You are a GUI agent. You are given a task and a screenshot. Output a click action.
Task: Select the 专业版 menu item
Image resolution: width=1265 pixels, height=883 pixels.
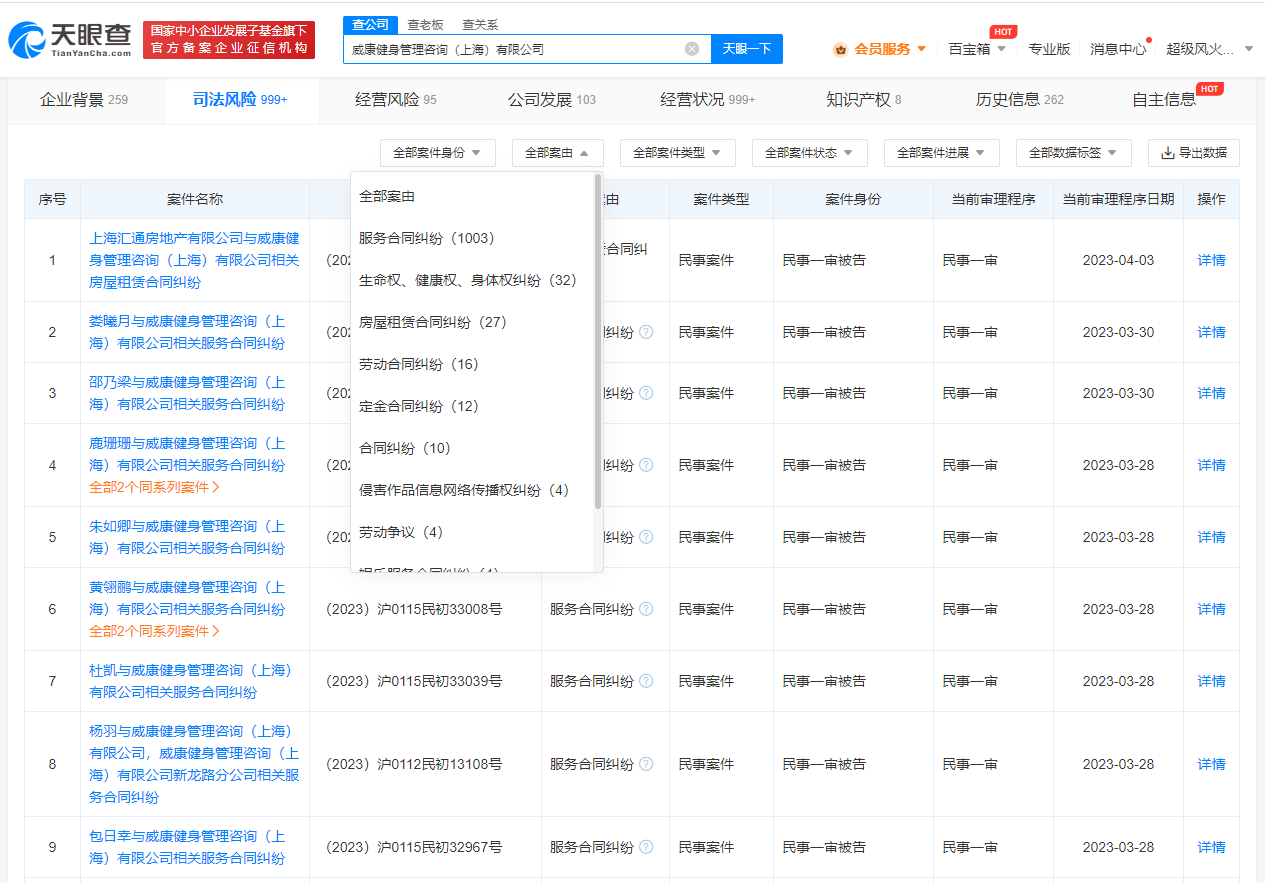point(1050,47)
